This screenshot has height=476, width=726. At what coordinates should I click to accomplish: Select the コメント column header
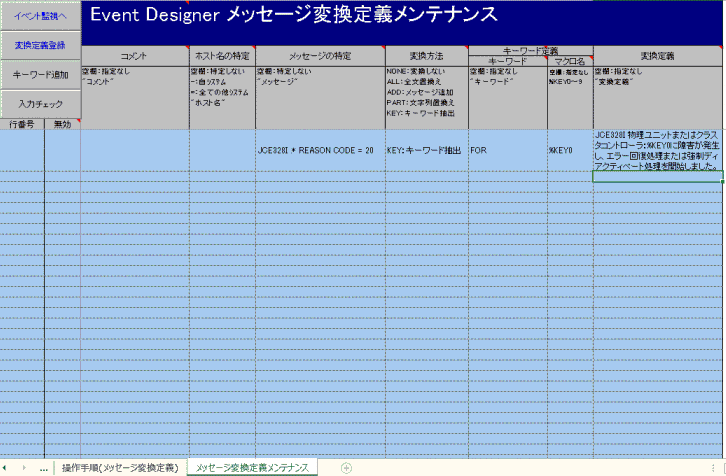[135, 56]
